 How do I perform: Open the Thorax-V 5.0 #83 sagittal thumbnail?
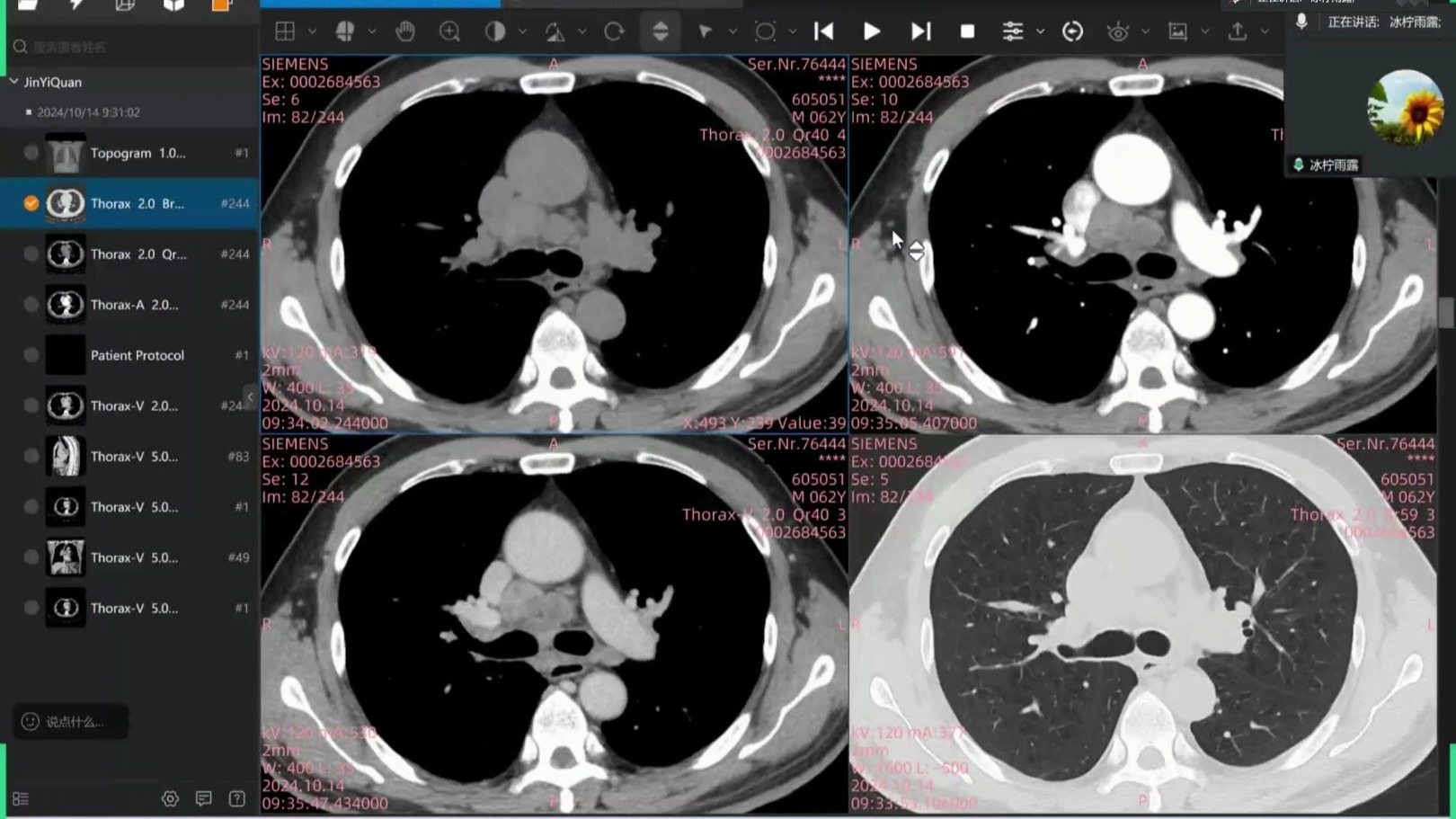point(66,457)
